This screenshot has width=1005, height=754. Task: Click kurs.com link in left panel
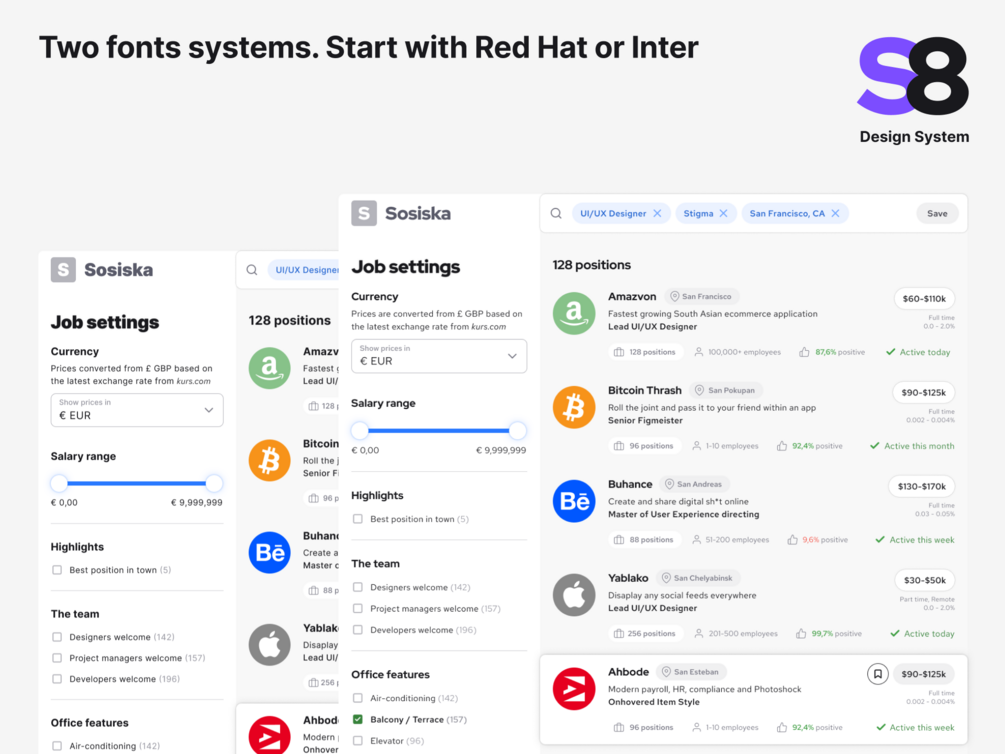click(x=194, y=381)
